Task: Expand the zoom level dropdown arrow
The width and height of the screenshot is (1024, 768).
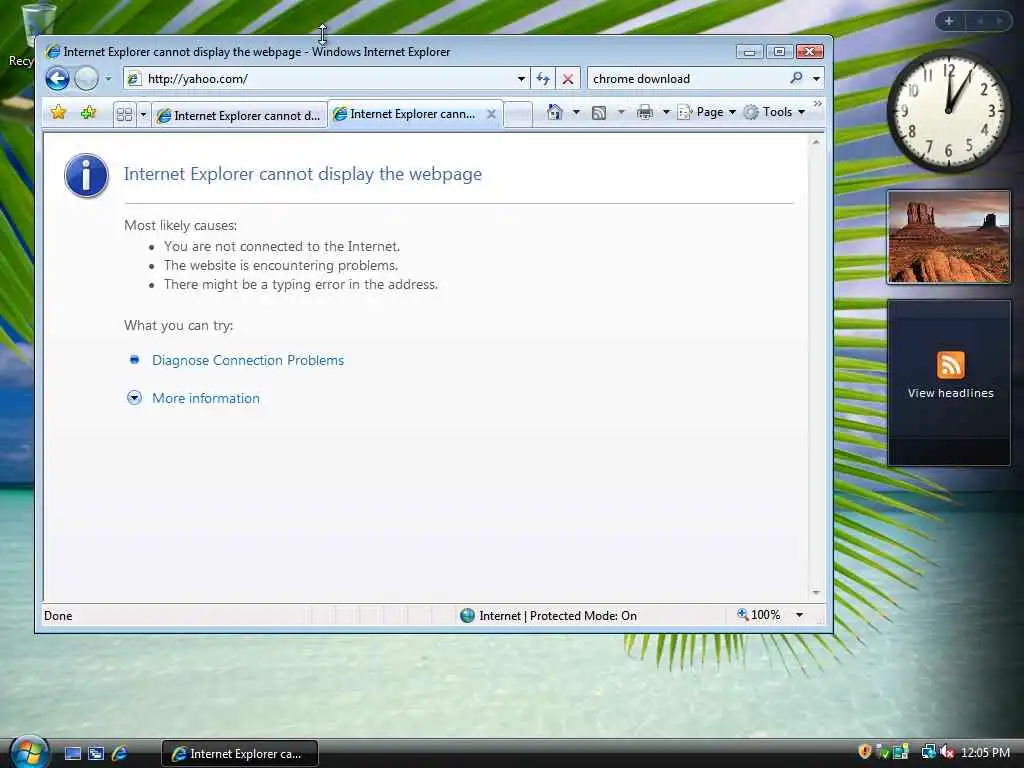Action: click(x=799, y=615)
